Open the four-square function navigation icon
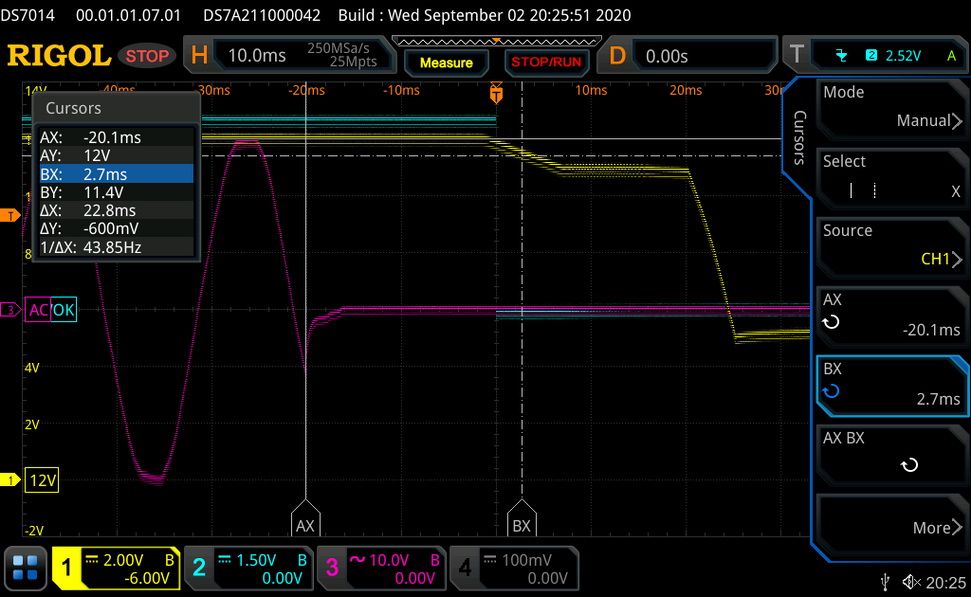The image size is (971, 597). click(25, 567)
